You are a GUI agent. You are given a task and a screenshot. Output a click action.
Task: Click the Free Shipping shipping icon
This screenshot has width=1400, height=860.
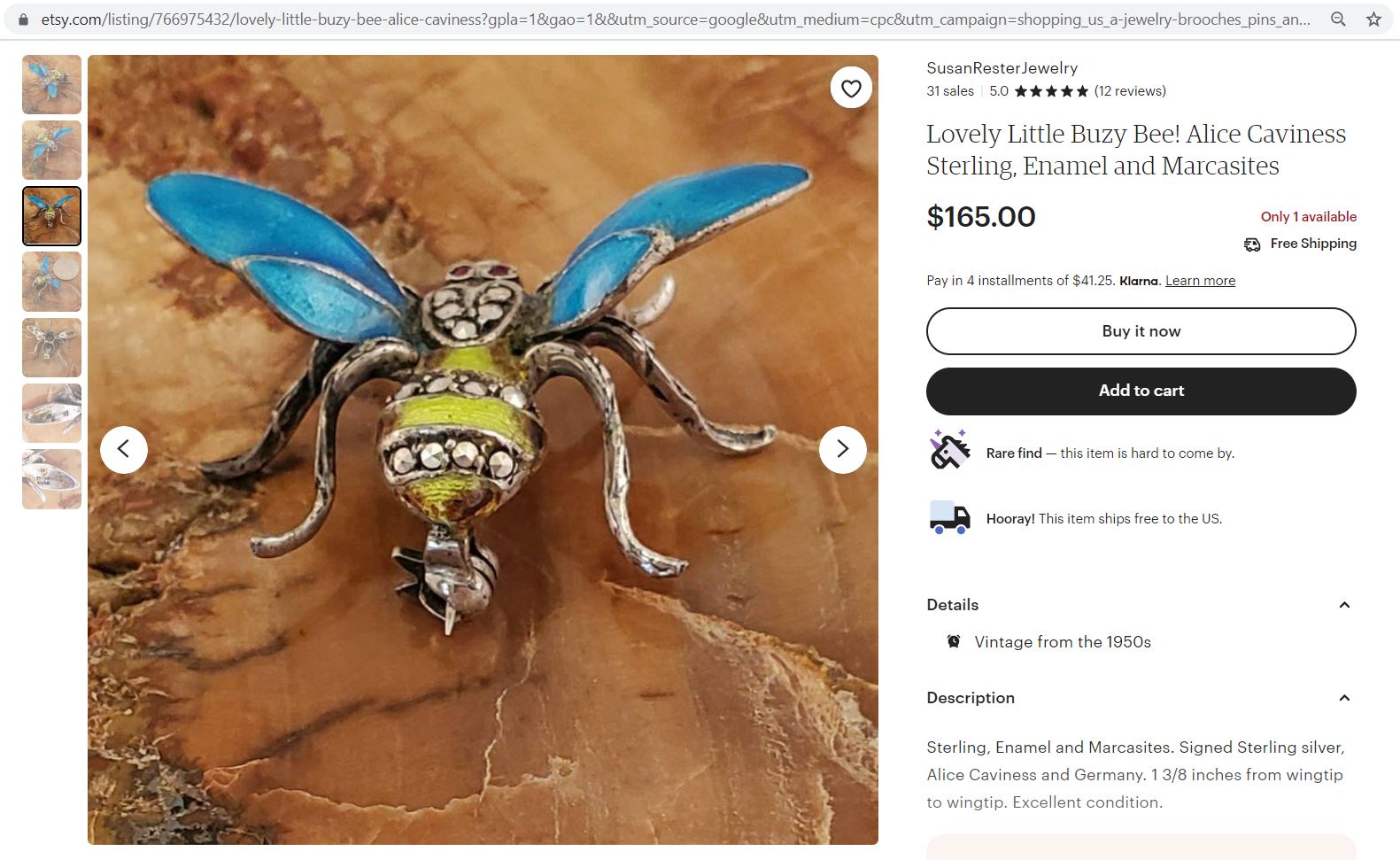pyautogui.click(x=1251, y=244)
